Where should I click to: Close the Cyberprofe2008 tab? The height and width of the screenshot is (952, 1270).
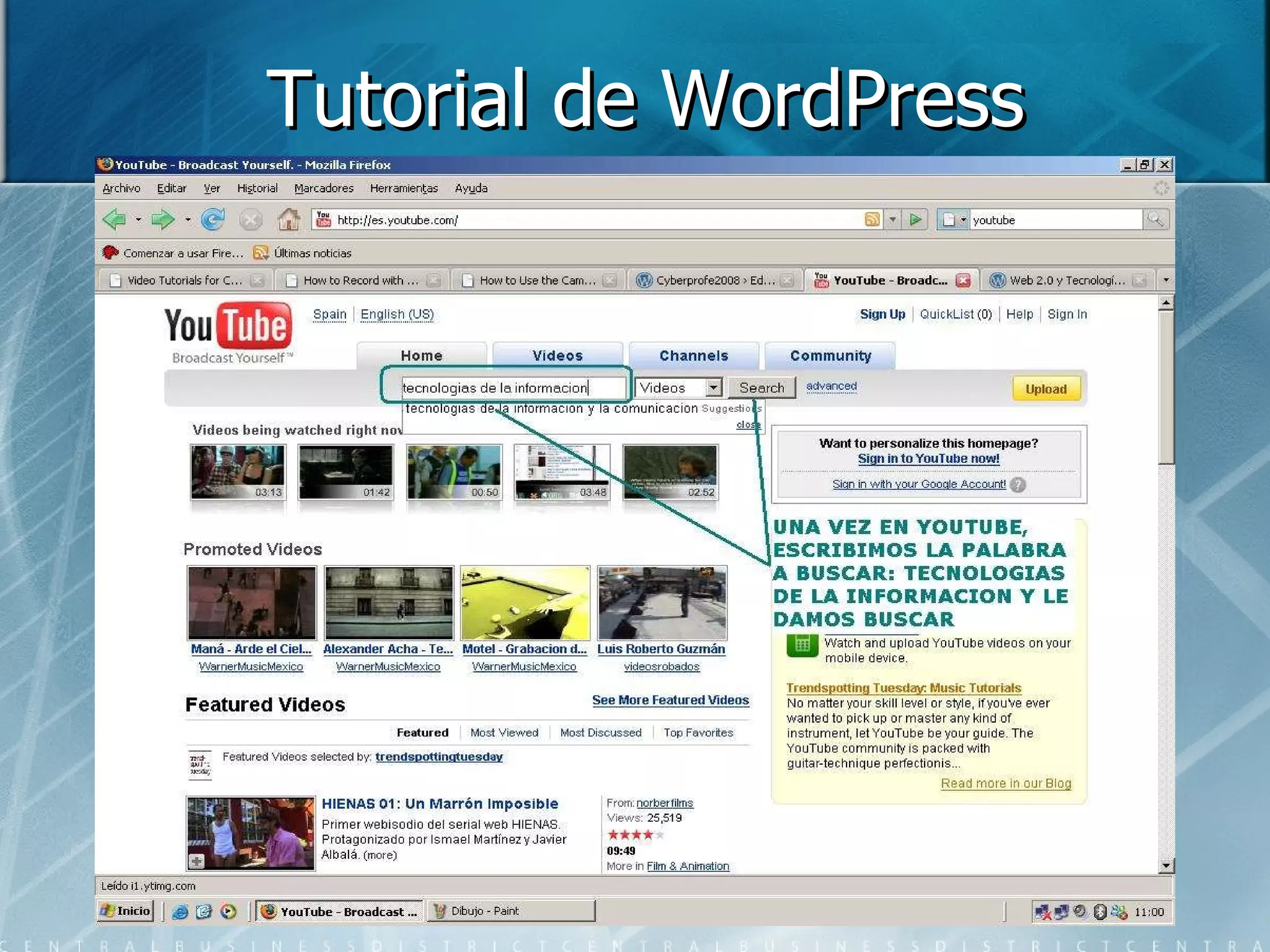787,281
